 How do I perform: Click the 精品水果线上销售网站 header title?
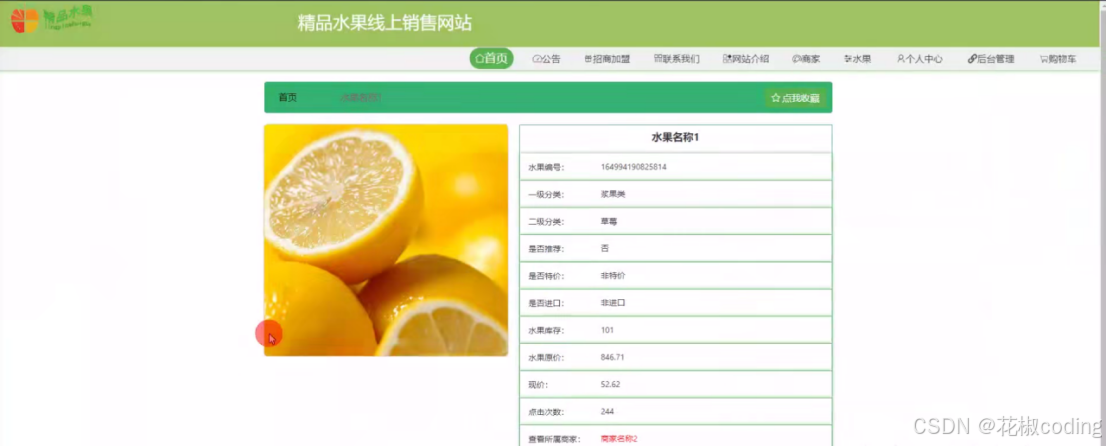coord(384,23)
